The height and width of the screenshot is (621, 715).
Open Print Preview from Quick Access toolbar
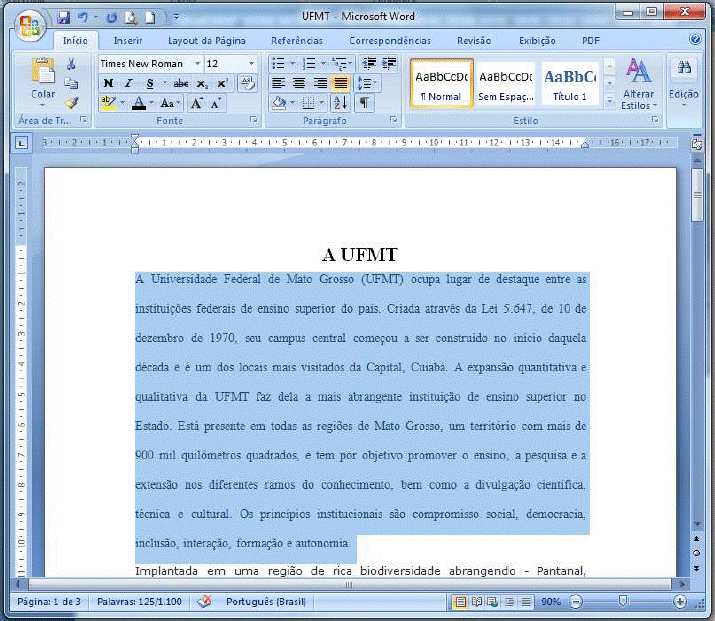coord(131,18)
